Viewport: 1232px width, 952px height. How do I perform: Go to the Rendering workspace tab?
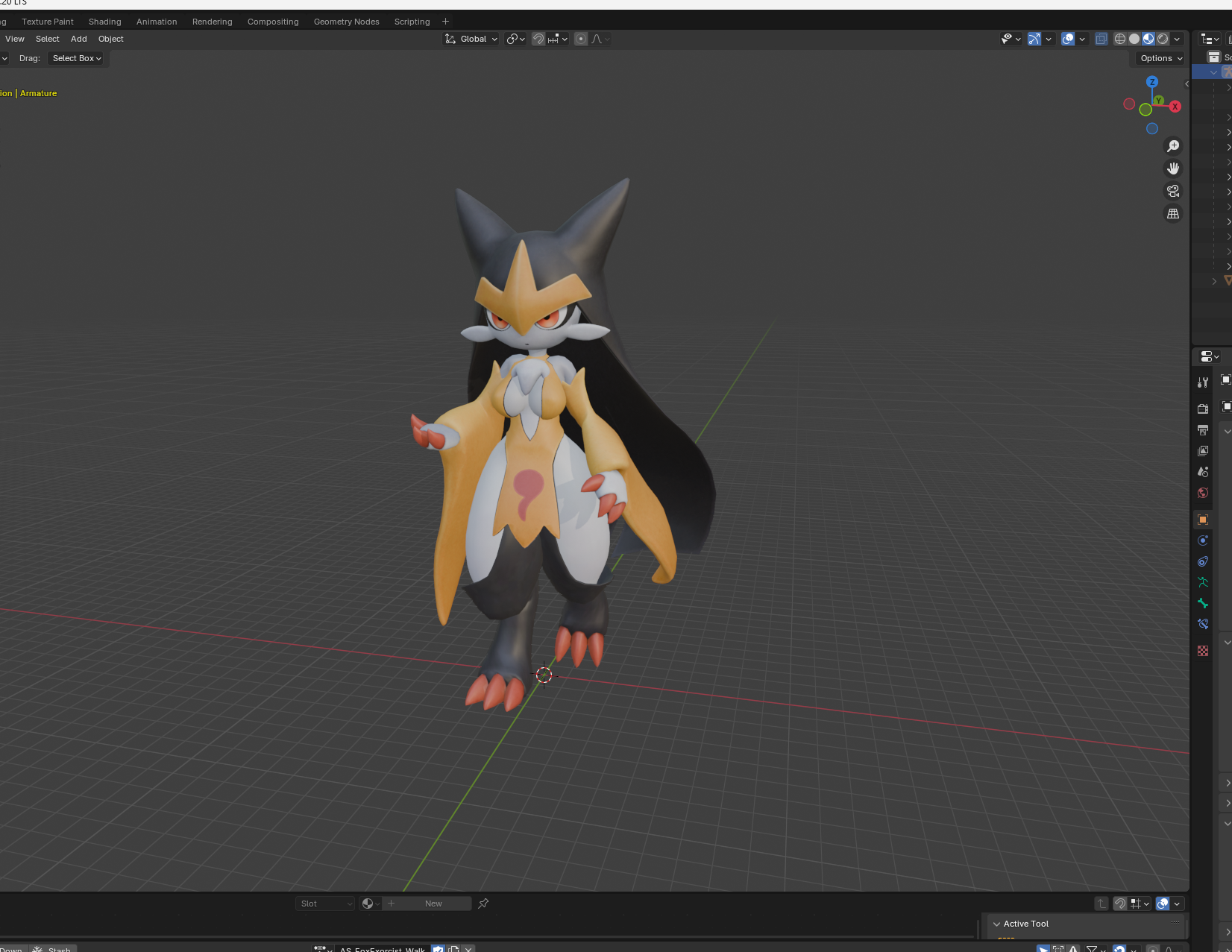point(213,22)
